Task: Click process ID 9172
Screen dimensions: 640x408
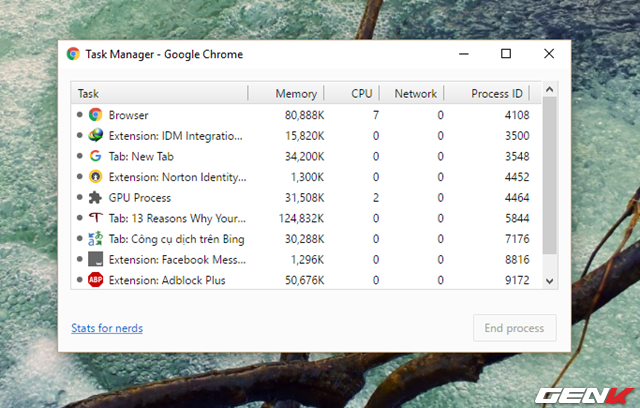Action: coord(517,280)
